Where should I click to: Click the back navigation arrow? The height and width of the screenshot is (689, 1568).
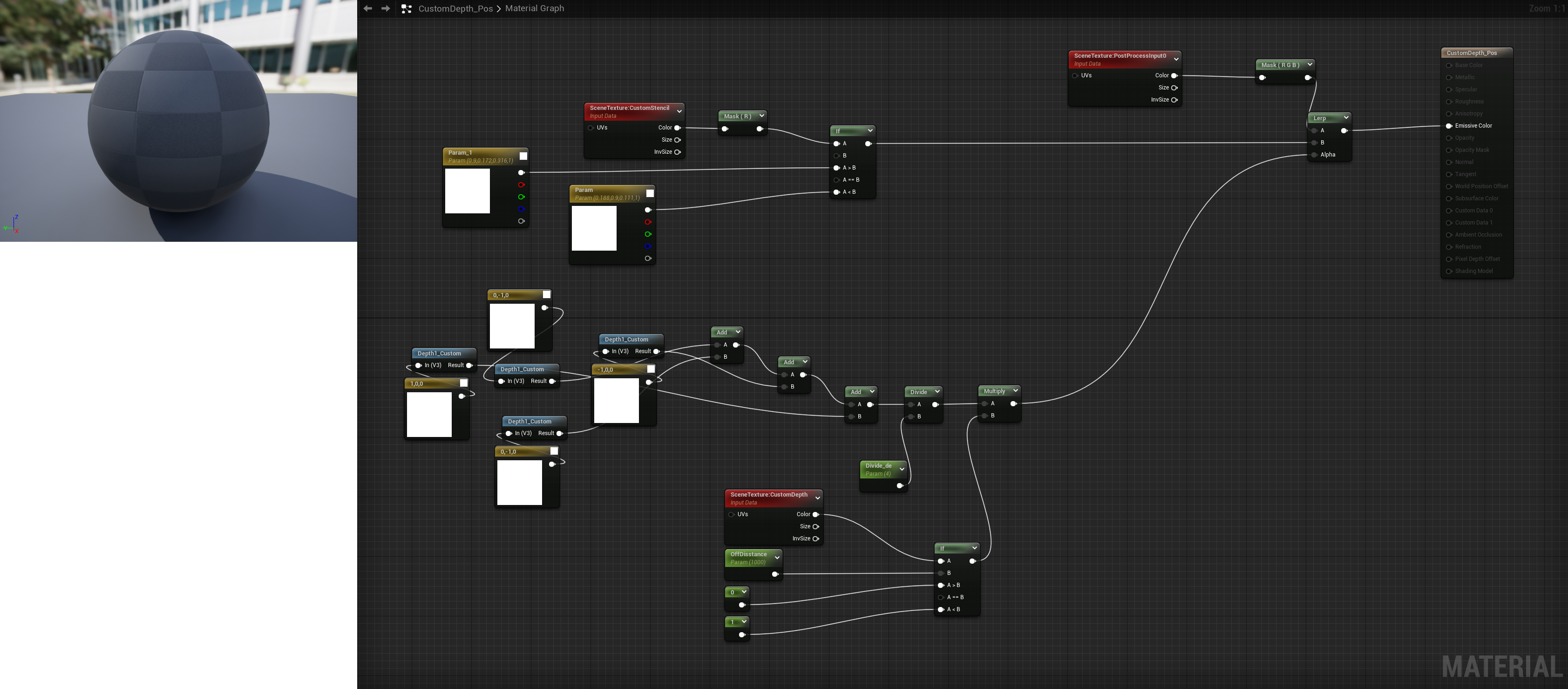(x=367, y=8)
